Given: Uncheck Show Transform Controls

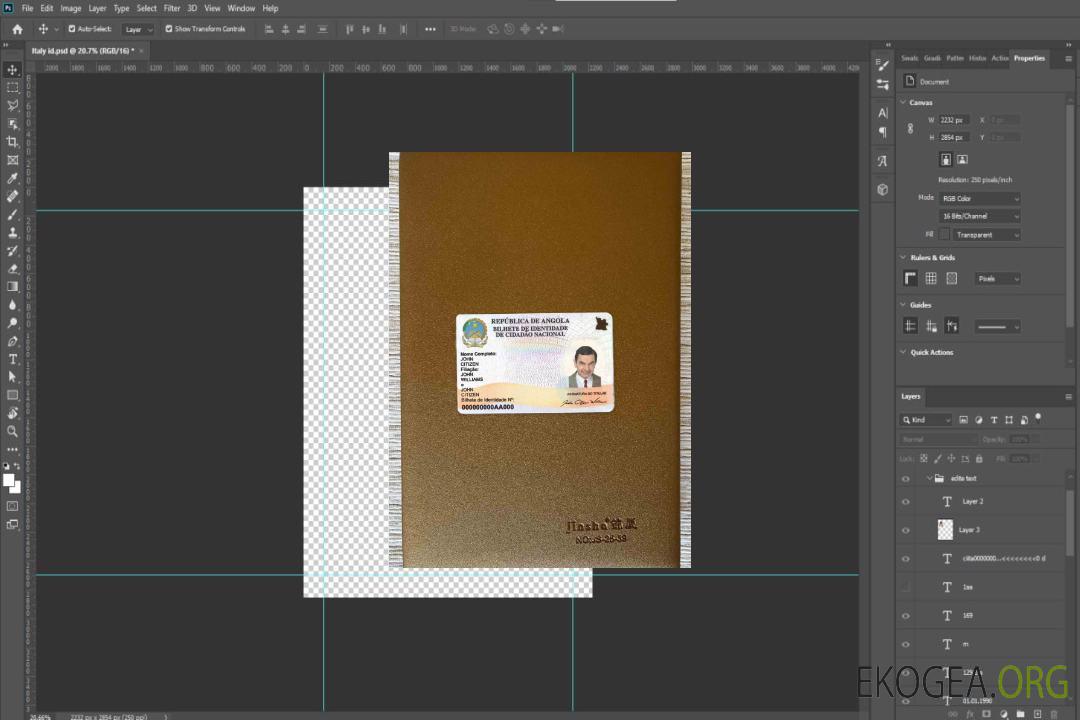Looking at the screenshot, I should [x=169, y=29].
